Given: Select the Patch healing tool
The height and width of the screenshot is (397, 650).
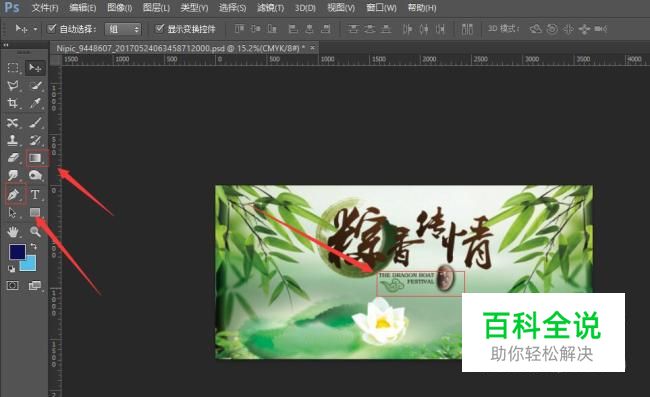Looking at the screenshot, I should coord(13,123).
